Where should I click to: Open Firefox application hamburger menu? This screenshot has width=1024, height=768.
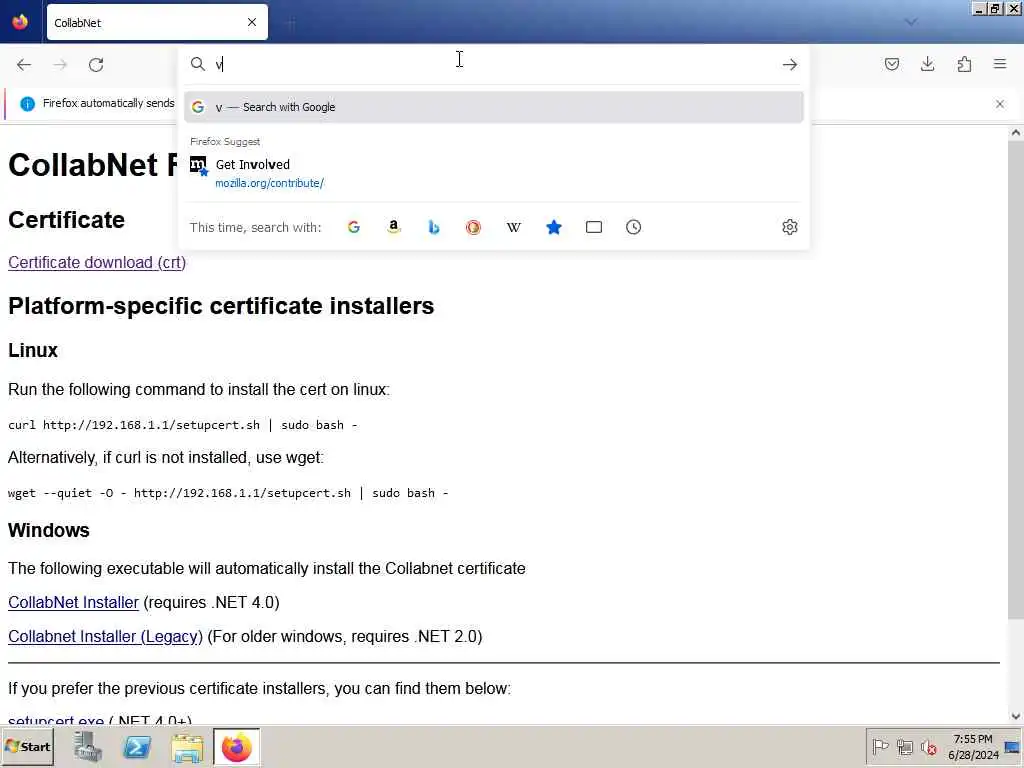click(1000, 64)
